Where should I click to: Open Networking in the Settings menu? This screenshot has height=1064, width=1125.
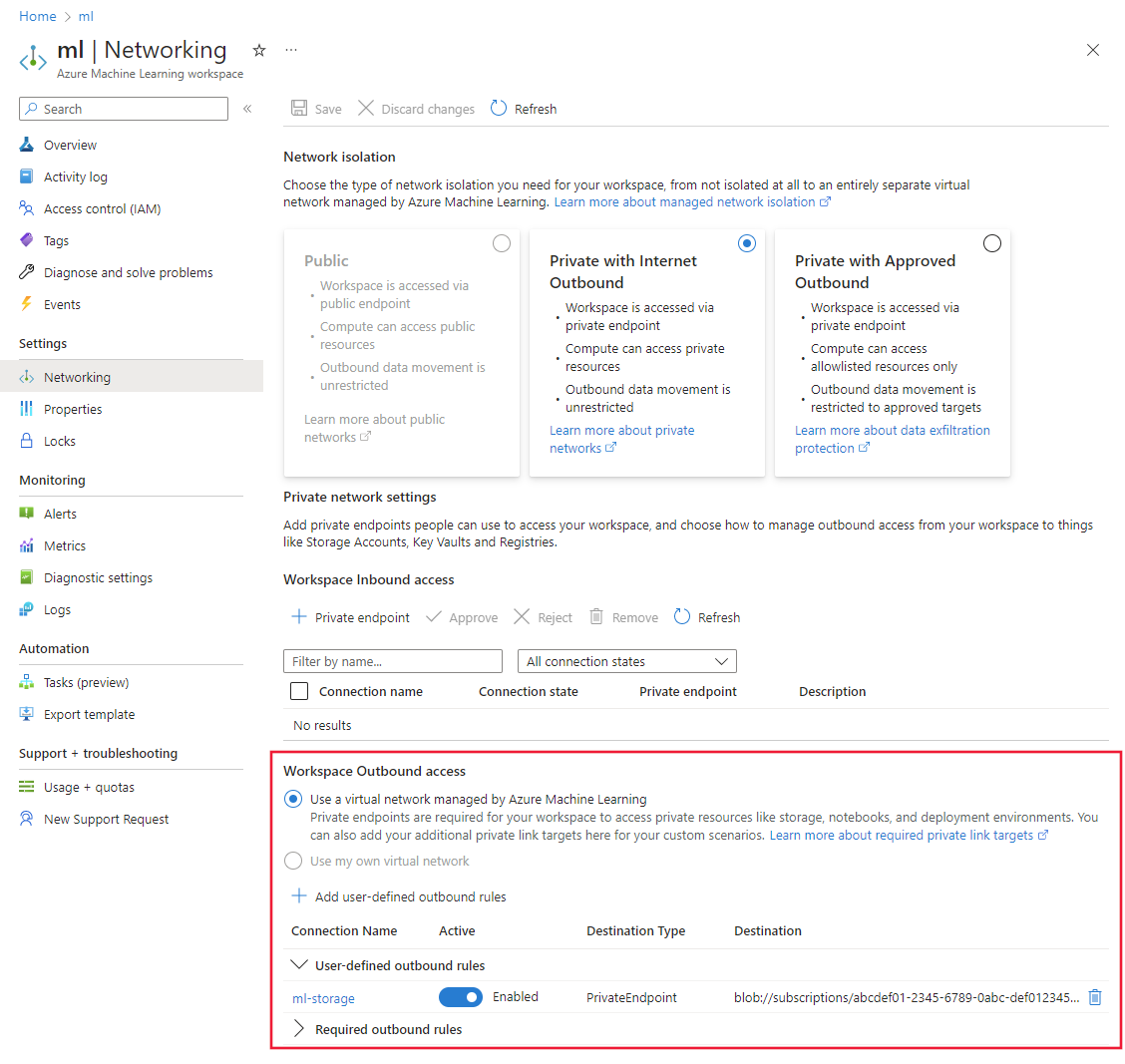coord(132,377)
